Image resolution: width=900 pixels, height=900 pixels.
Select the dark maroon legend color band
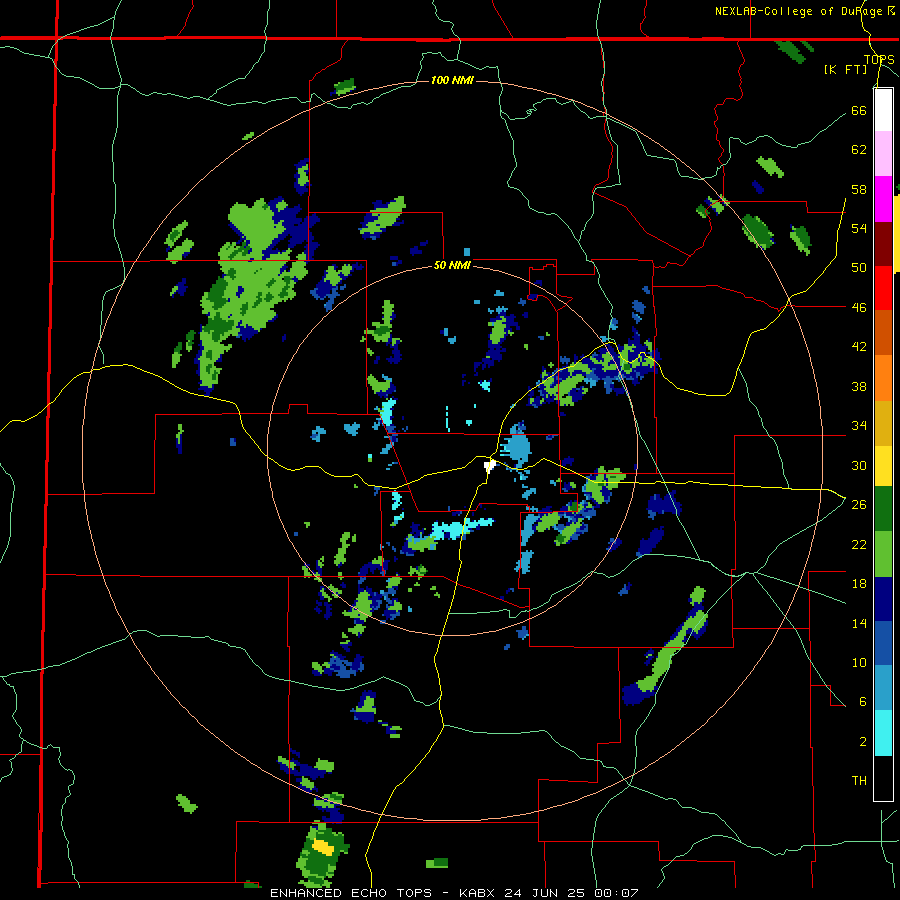pyautogui.click(x=883, y=243)
